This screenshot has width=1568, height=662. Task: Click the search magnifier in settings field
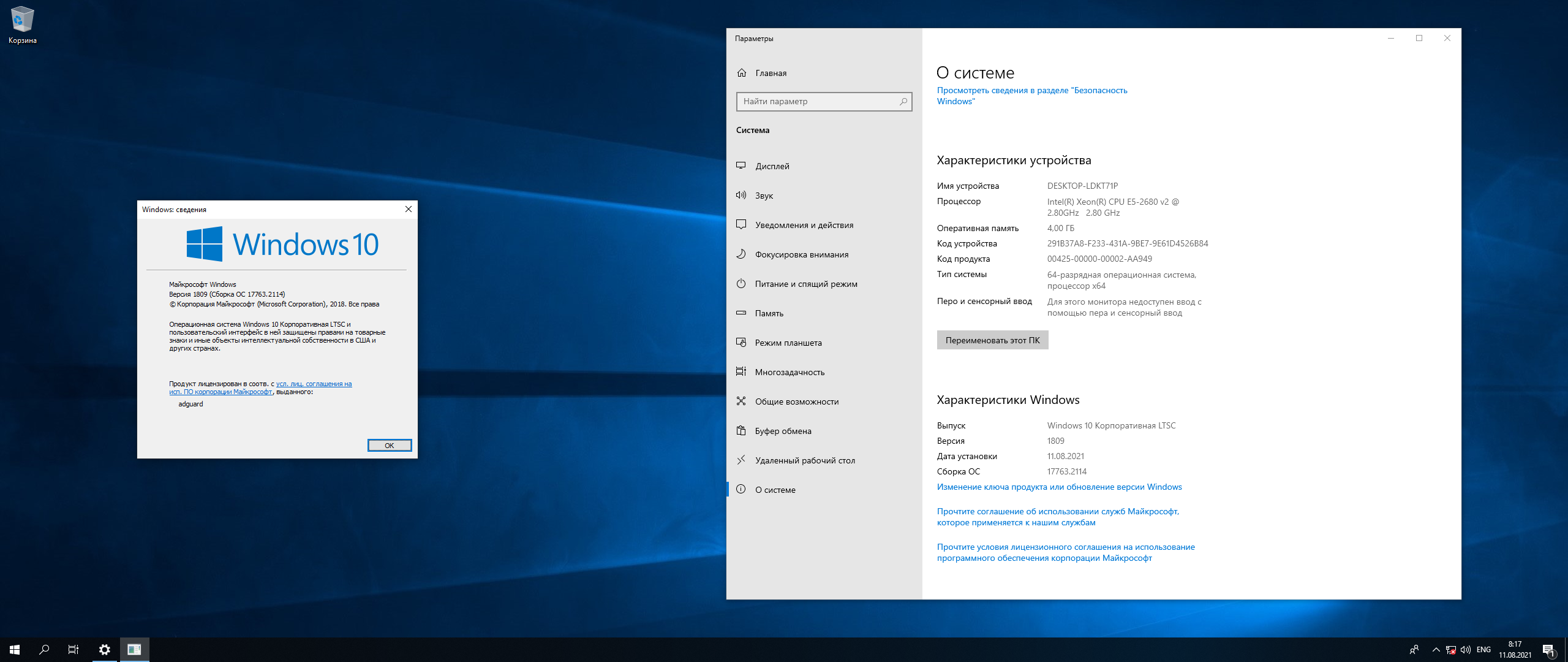[x=903, y=102]
